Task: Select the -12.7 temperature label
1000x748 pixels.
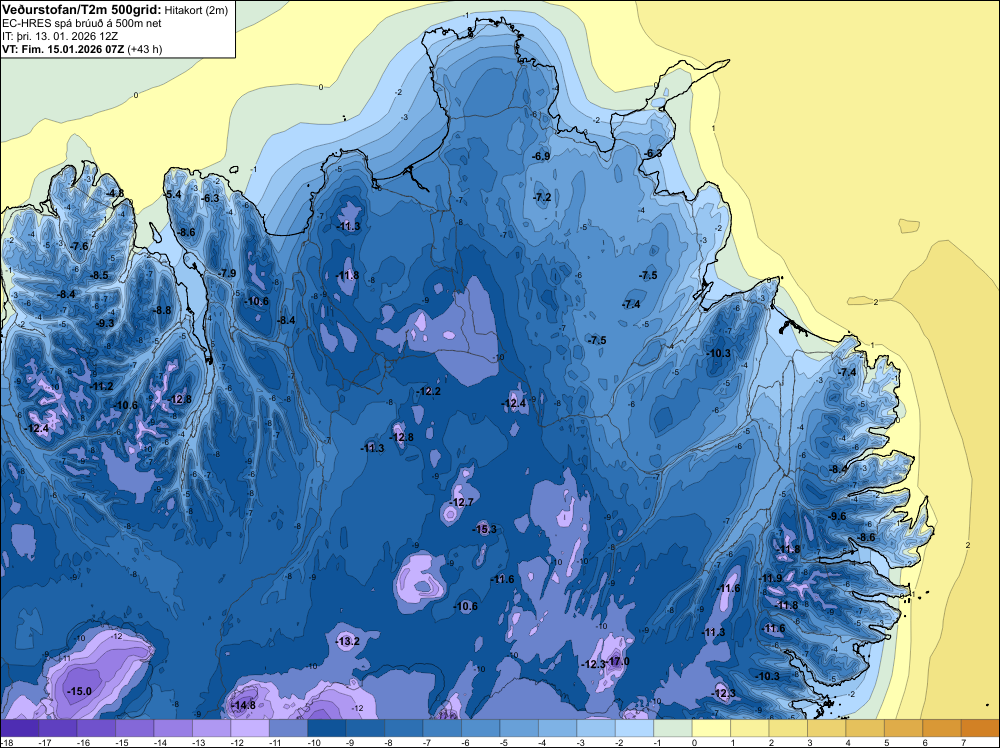Action: [462, 502]
